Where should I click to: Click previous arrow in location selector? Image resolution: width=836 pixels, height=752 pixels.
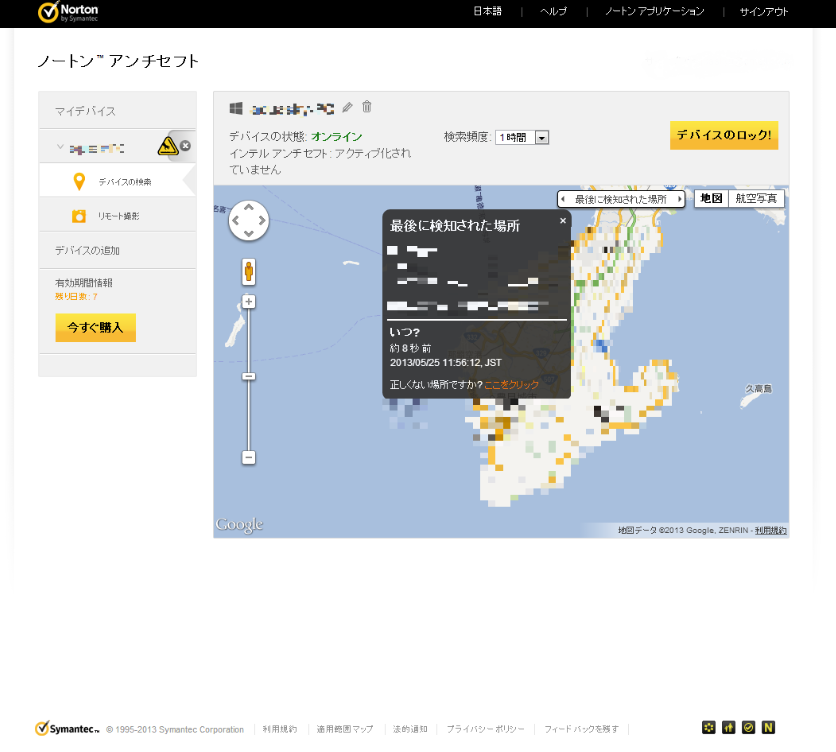tap(563, 199)
